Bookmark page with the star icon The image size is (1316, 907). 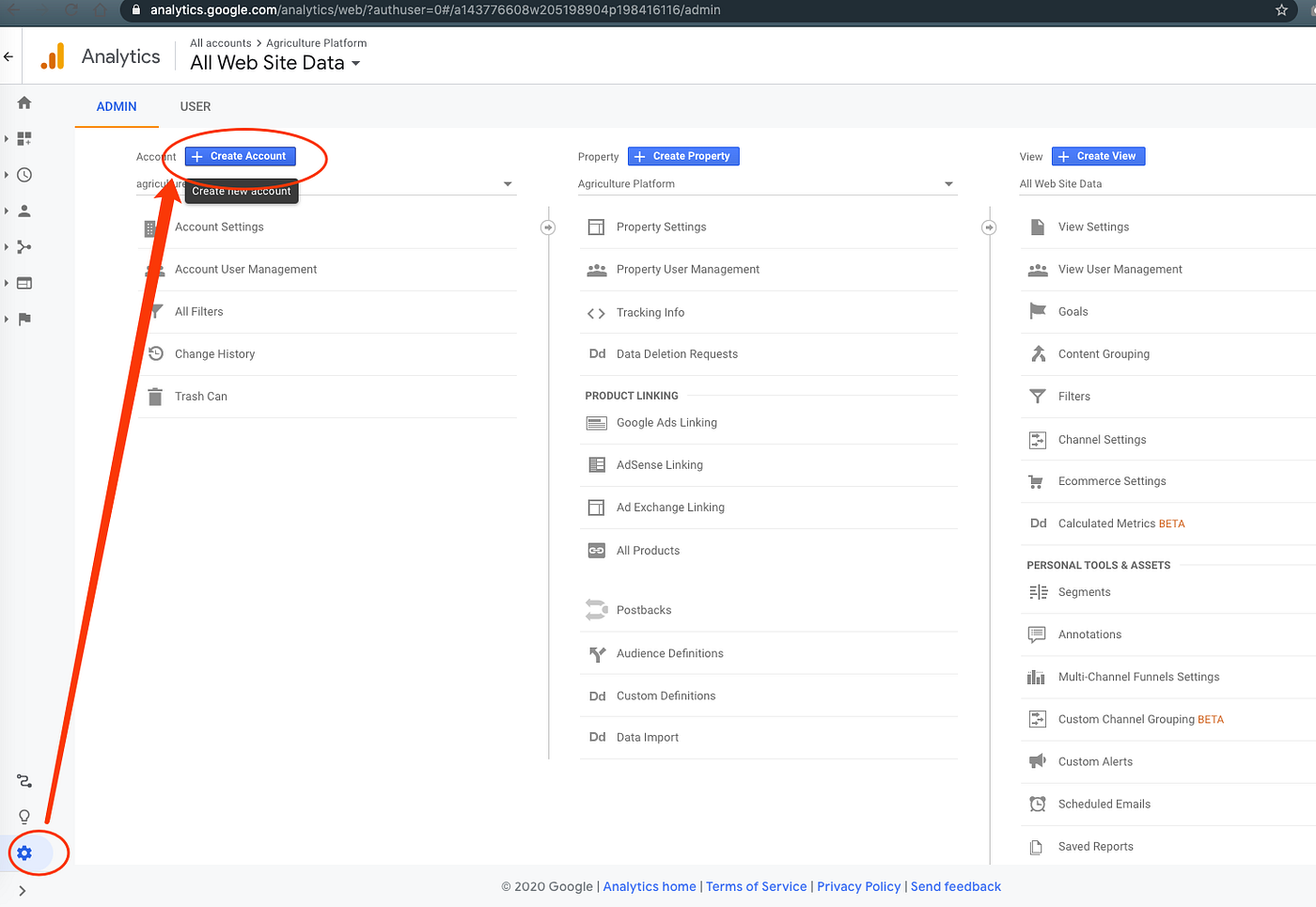[x=1281, y=10]
